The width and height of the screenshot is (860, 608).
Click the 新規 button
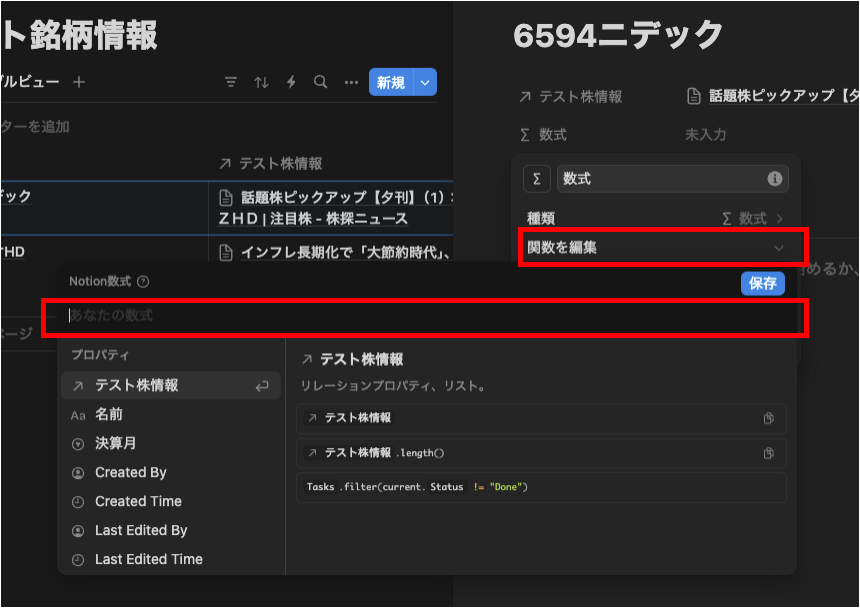point(391,82)
